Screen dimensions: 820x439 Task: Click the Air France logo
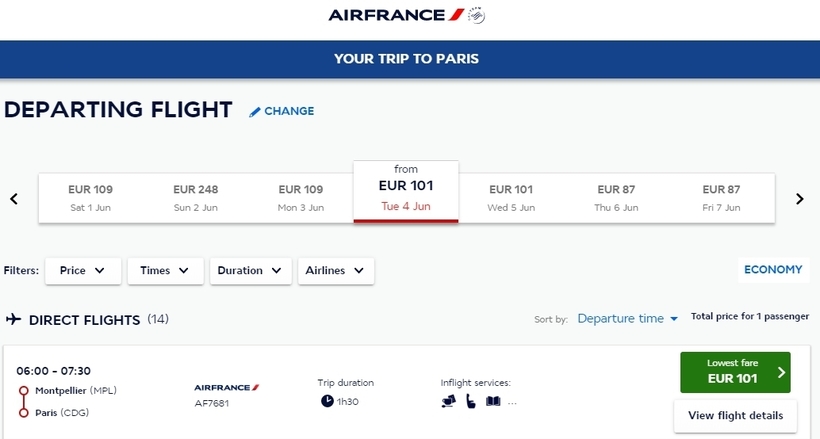(x=396, y=15)
